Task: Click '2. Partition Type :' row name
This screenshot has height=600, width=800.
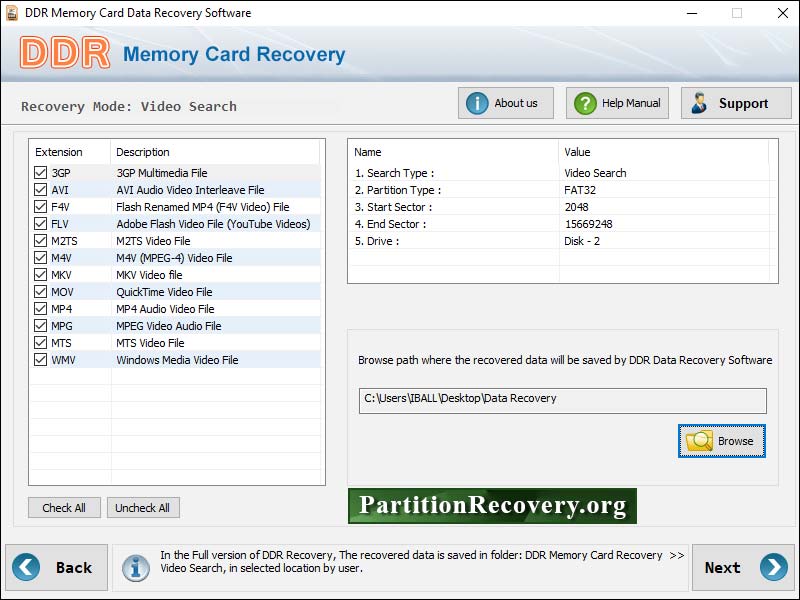Action: [x=398, y=190]
